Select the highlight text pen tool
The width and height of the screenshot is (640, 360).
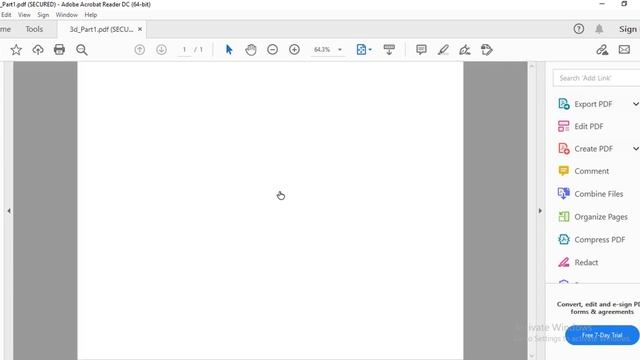point(443,50)
